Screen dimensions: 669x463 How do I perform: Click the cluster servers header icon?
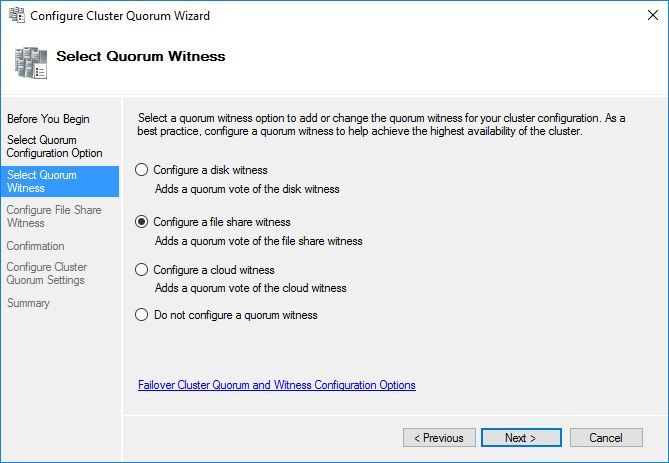pos(29,61)
